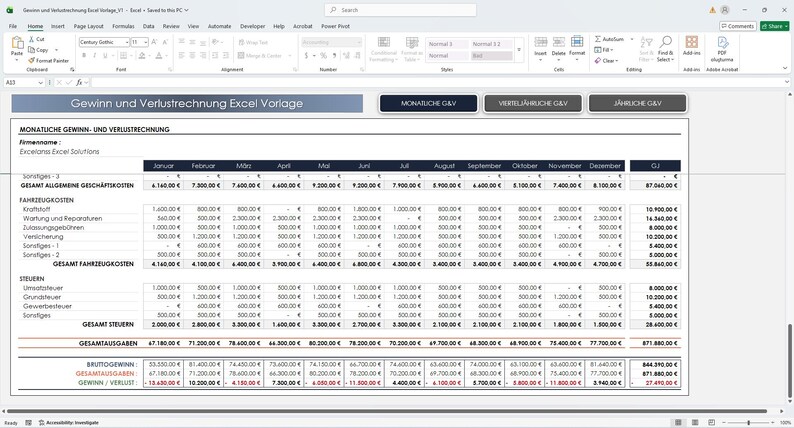The height and width of the screenshot is (428, 794).
Task: Open Format as Table
Action: tap(412, 49)
